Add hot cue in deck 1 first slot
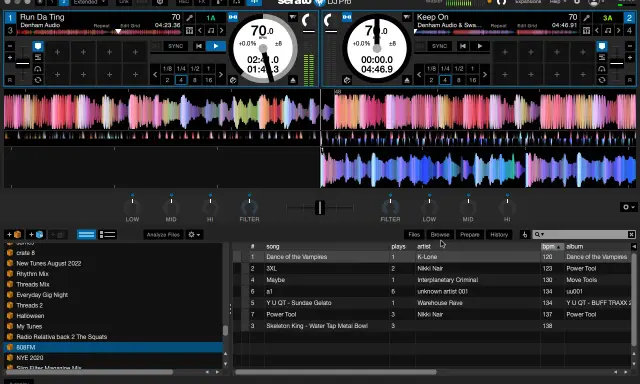This screenshot has width=640, height=384. (x=57, y=52)
